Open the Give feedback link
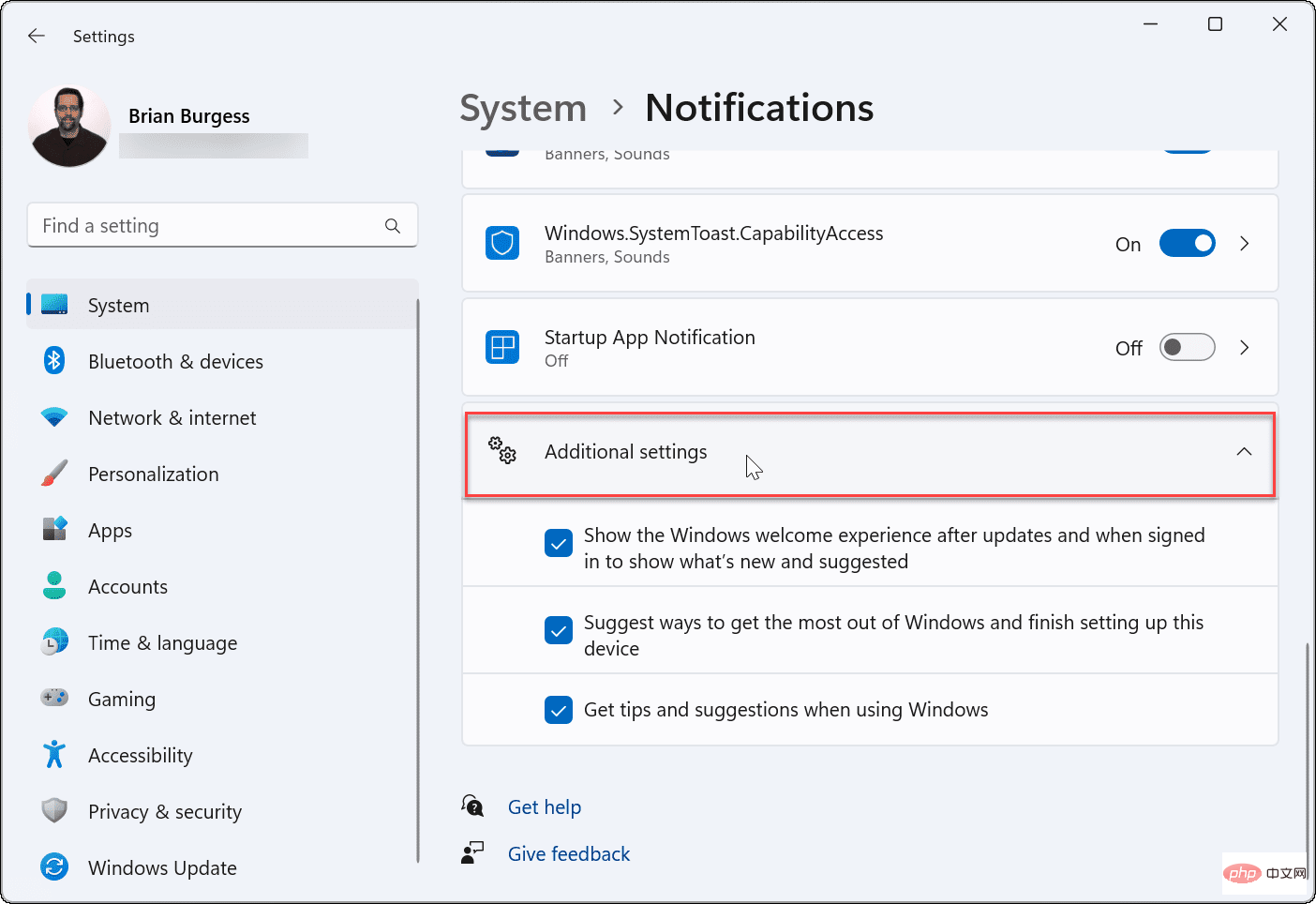 (568, 853)
